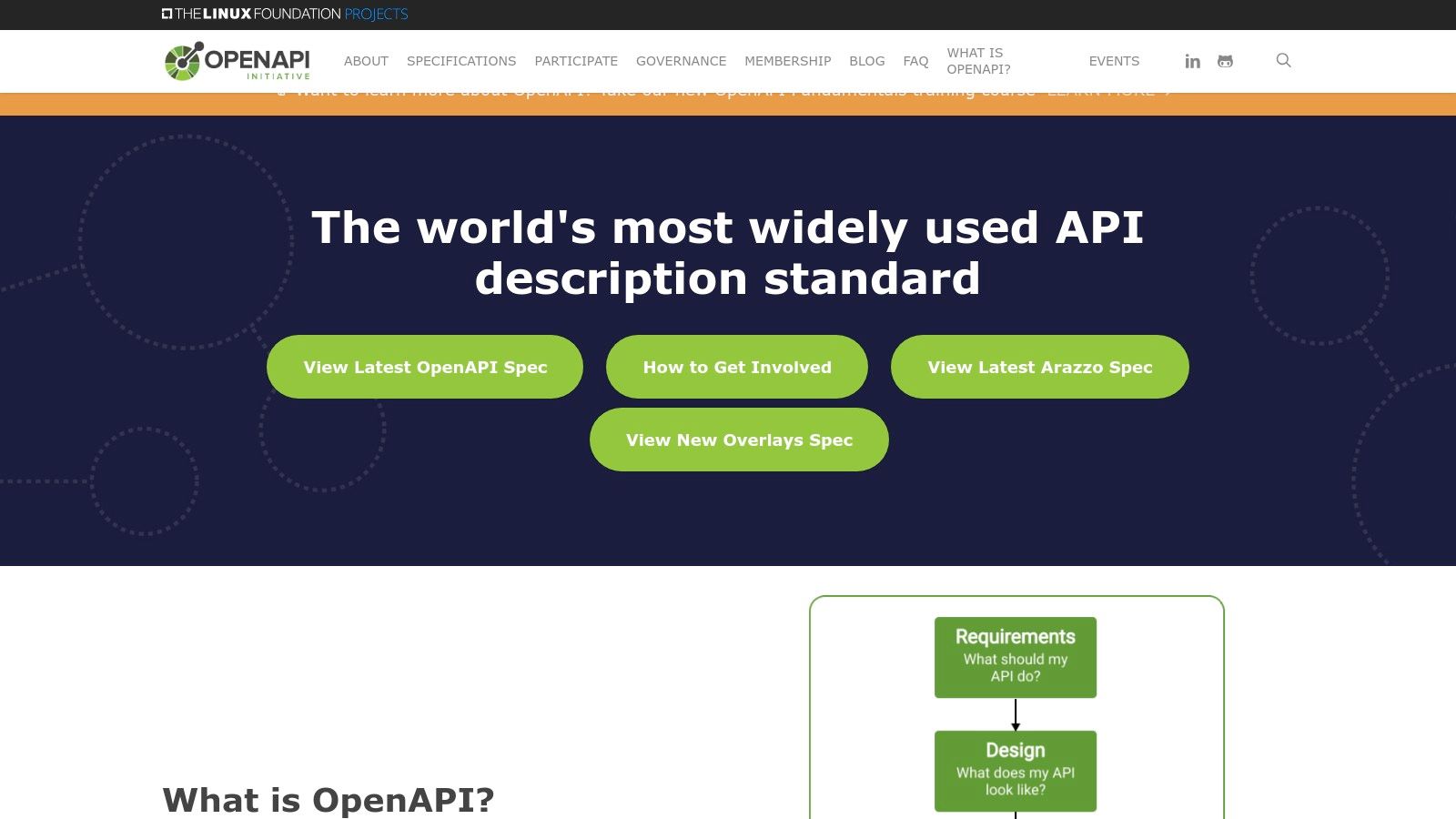Open View New Overlays Spec button
Image resolution: width=1456 pixels, height=819 pixels.
tap(739, 440)
